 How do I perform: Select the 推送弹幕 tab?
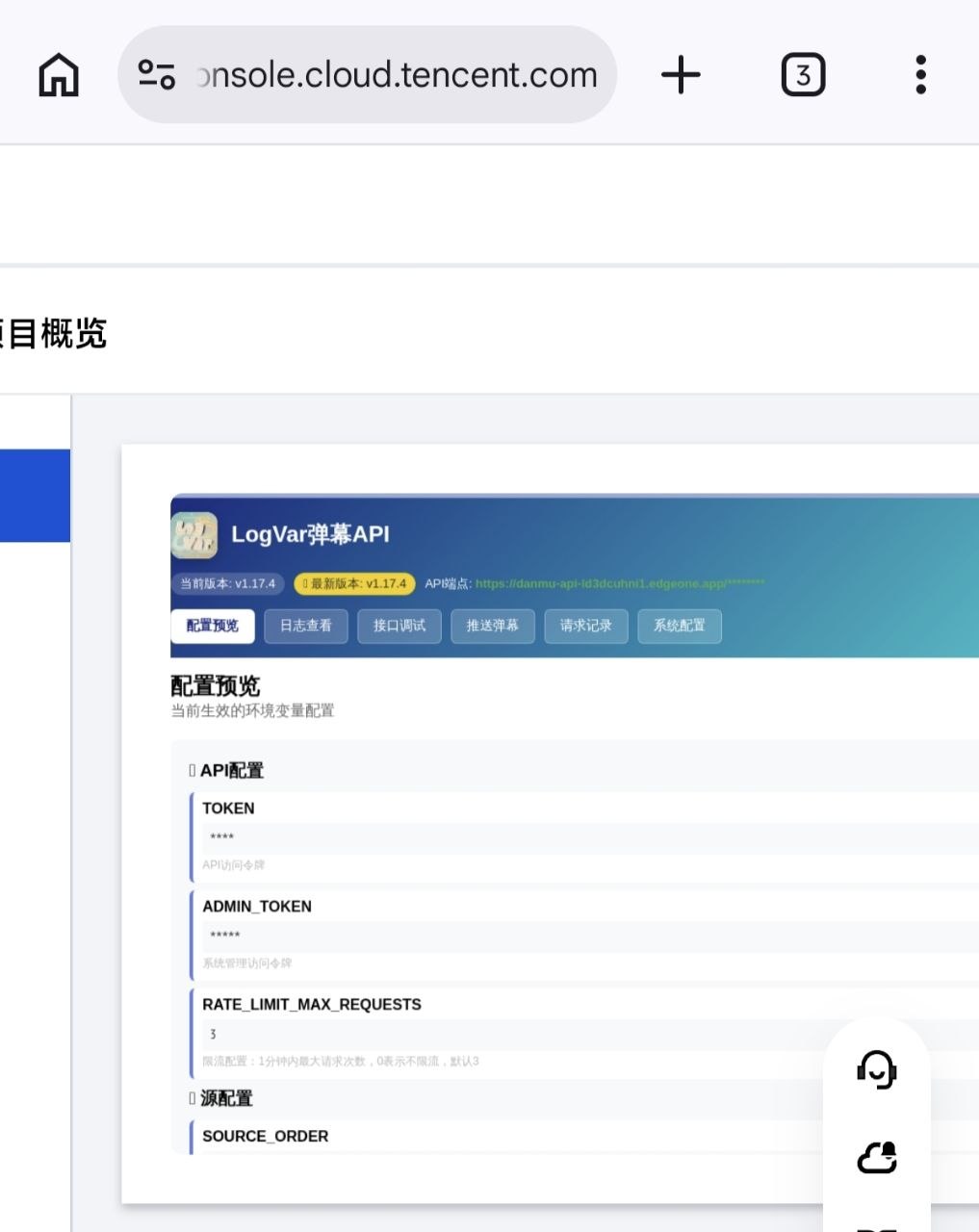pyautogui.click(x=492, y=626)
